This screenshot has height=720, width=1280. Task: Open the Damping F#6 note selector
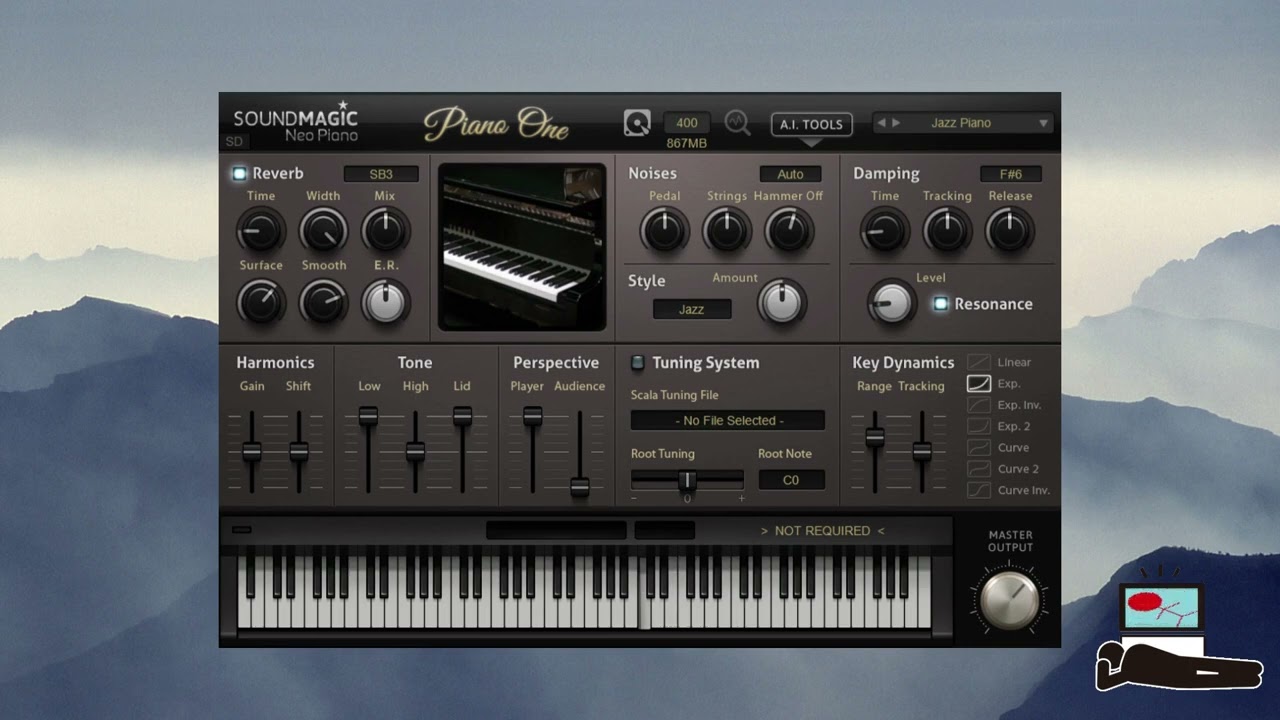(1011, 174)
